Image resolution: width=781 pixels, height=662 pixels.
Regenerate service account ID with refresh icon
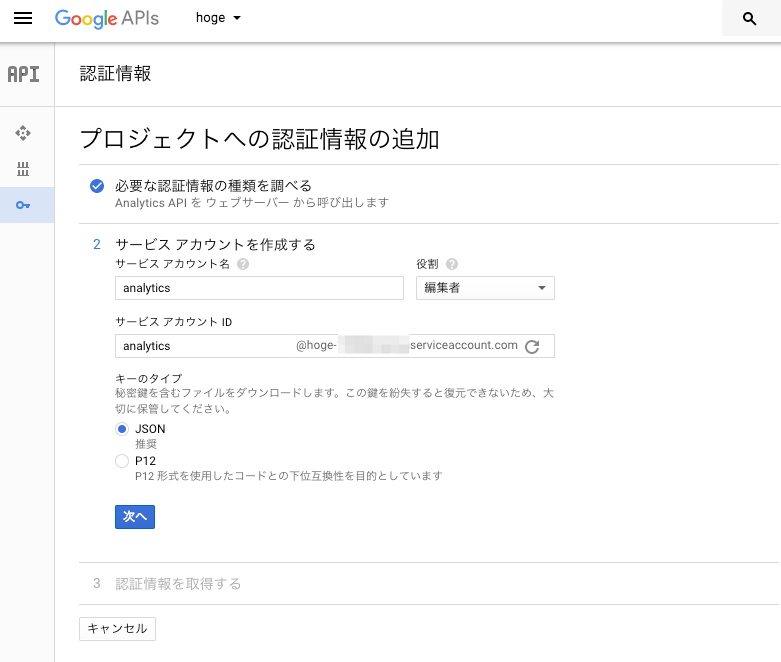coord(532,346)
